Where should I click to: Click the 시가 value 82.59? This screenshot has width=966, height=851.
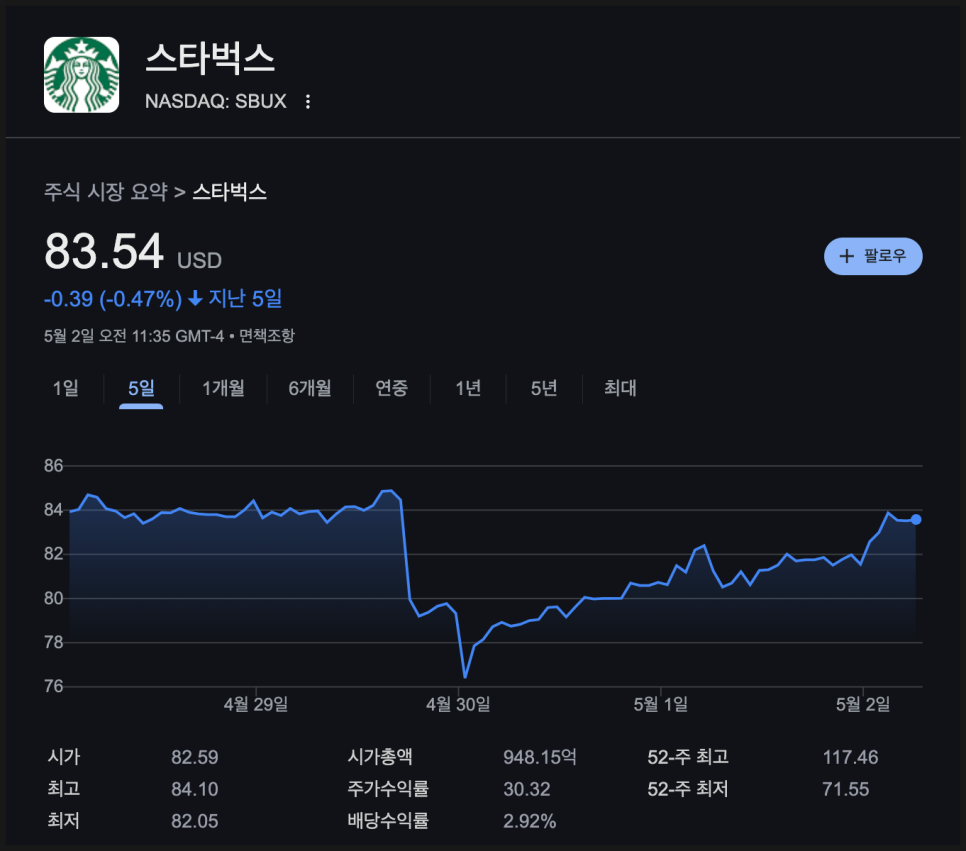point(195,757)
